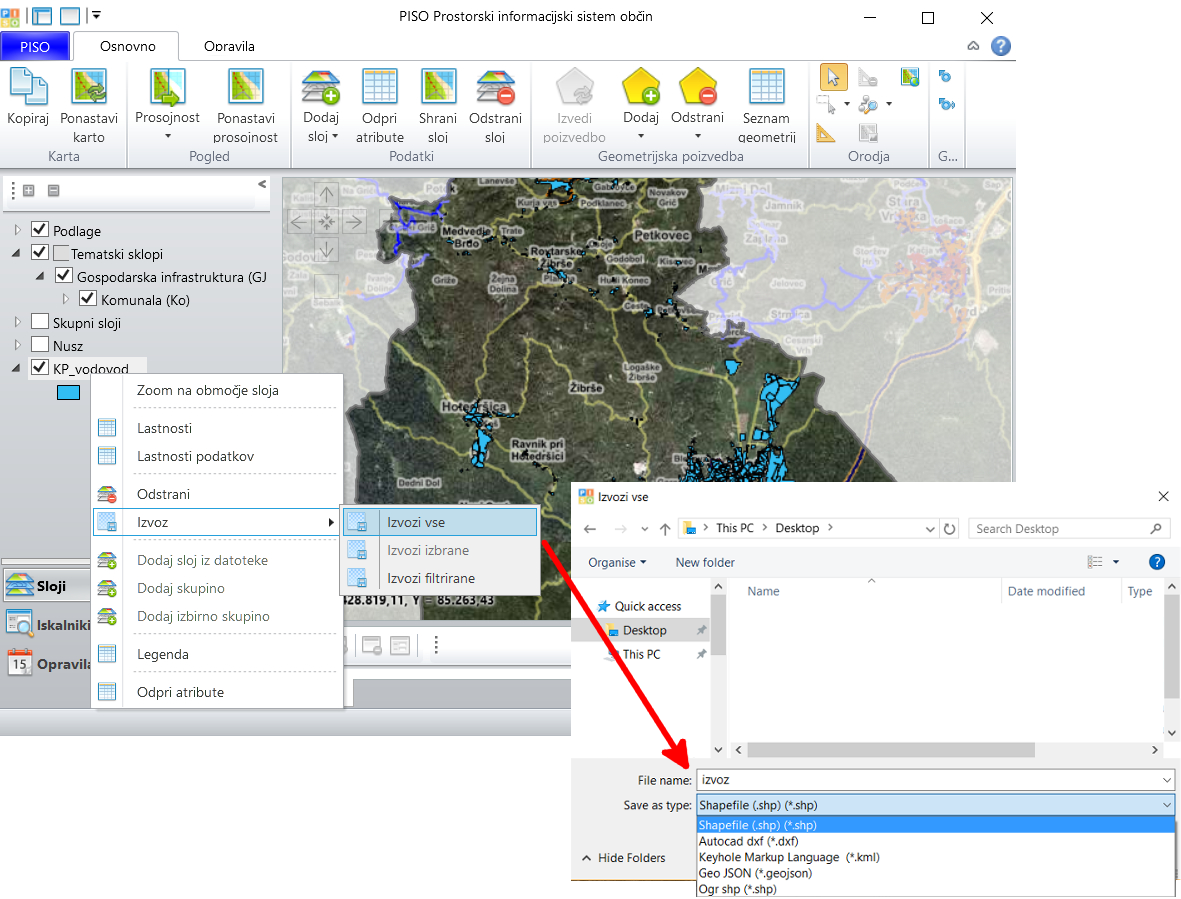The height and width of the screenshot is (899, 1181).
Task: Select the arrow pointer tool in Orodja
Action: [x=833, y=77]
